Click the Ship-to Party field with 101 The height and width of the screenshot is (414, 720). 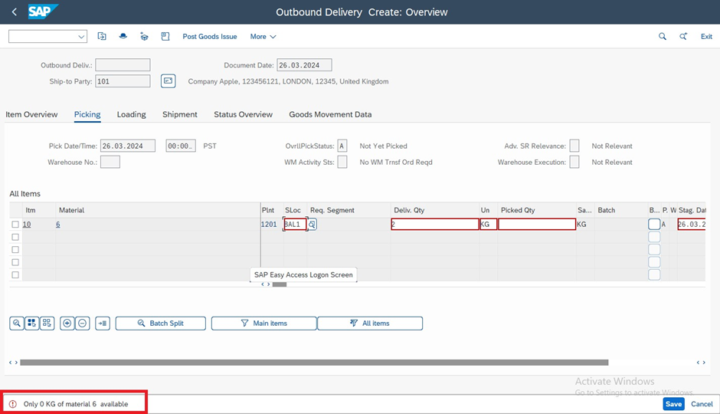[123, 81]
